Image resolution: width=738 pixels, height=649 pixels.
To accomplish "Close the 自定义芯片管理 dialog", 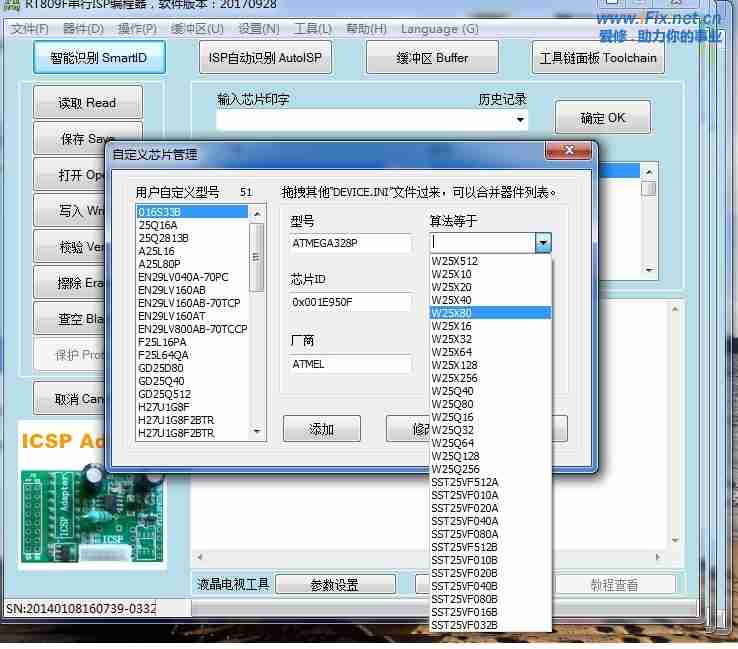I will (569, 151).
